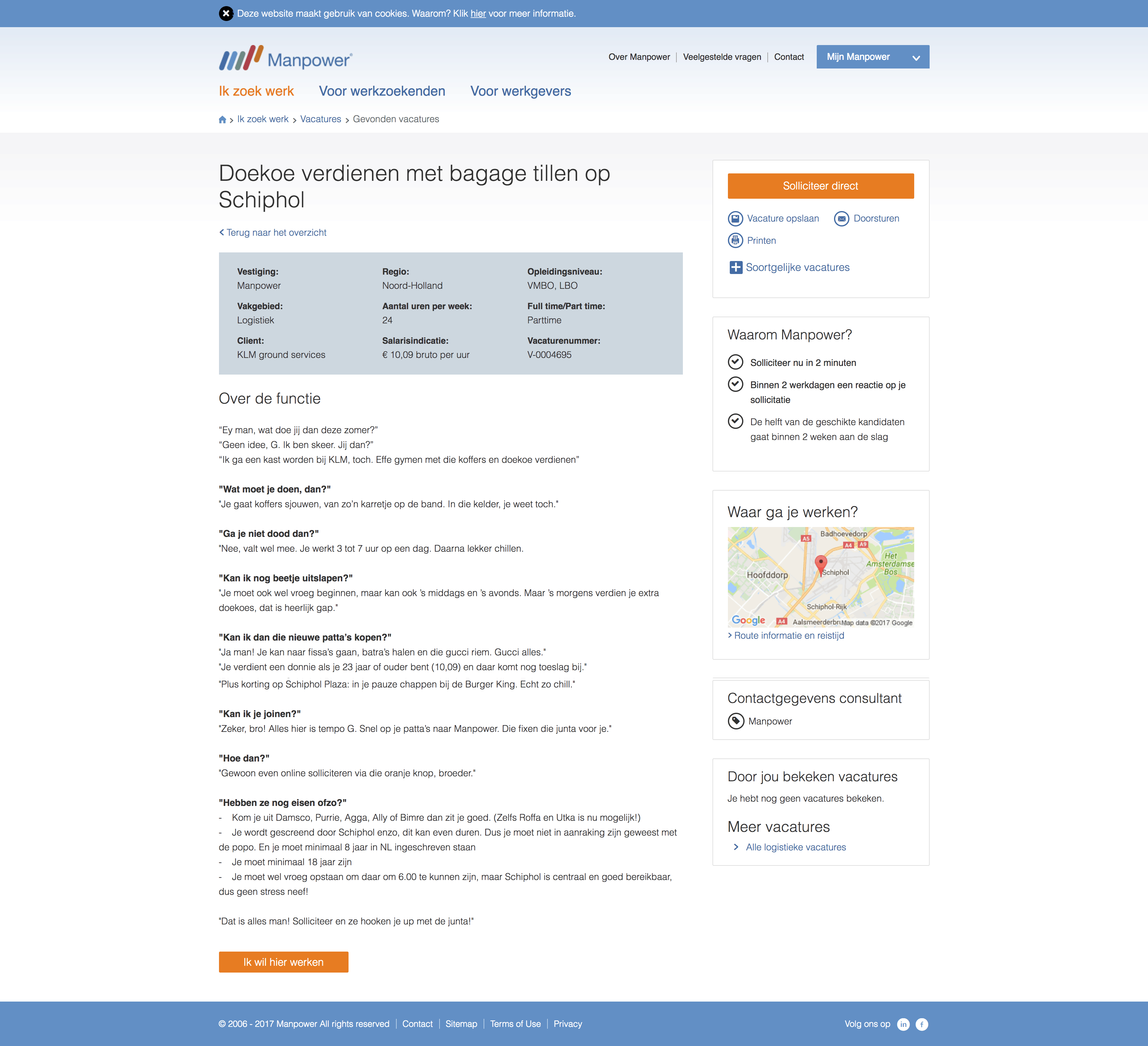The height and width of the screenshot is (1046, 1148).
Task: Expand Soortgelijke vacatures with plus icon
Action: point(736,268)
